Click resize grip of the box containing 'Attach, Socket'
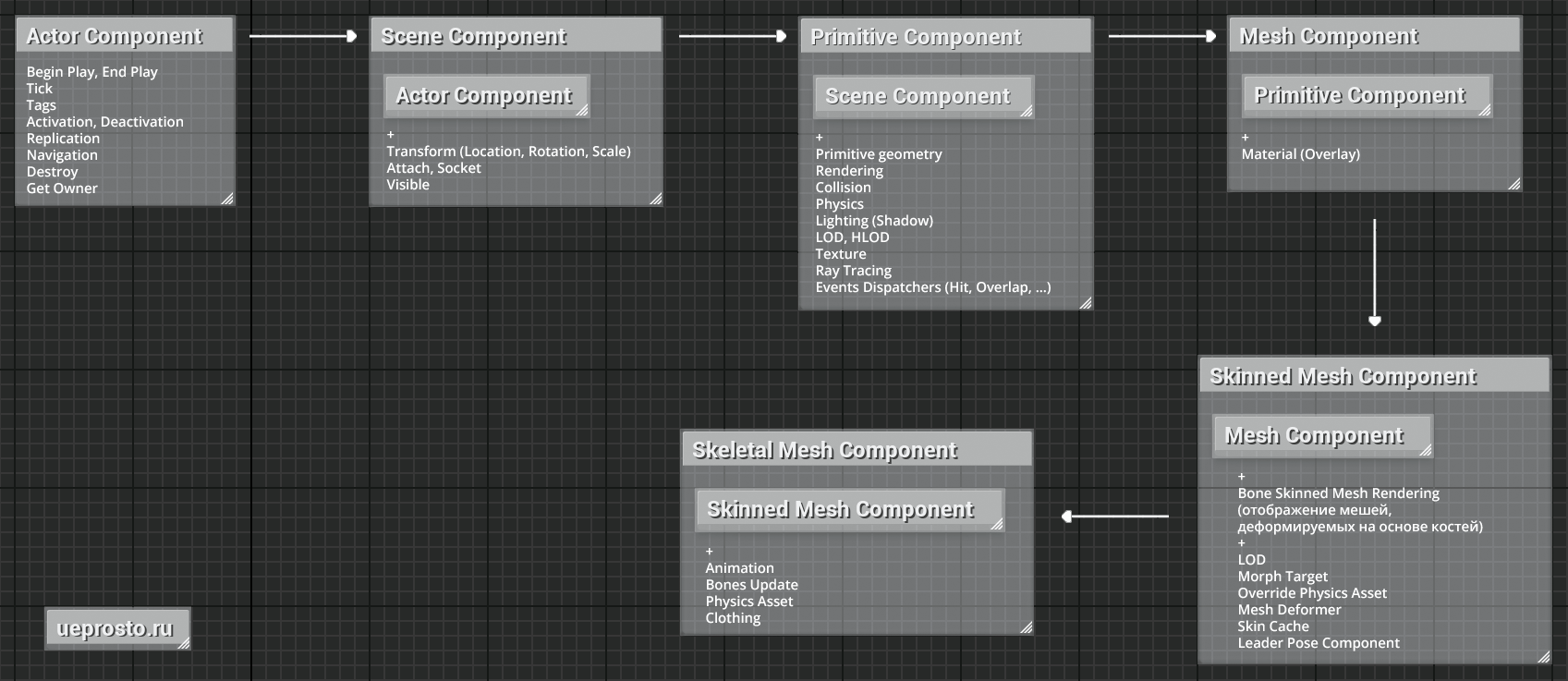Screen dimensions: 1568x681 click(x=656, y=199)
